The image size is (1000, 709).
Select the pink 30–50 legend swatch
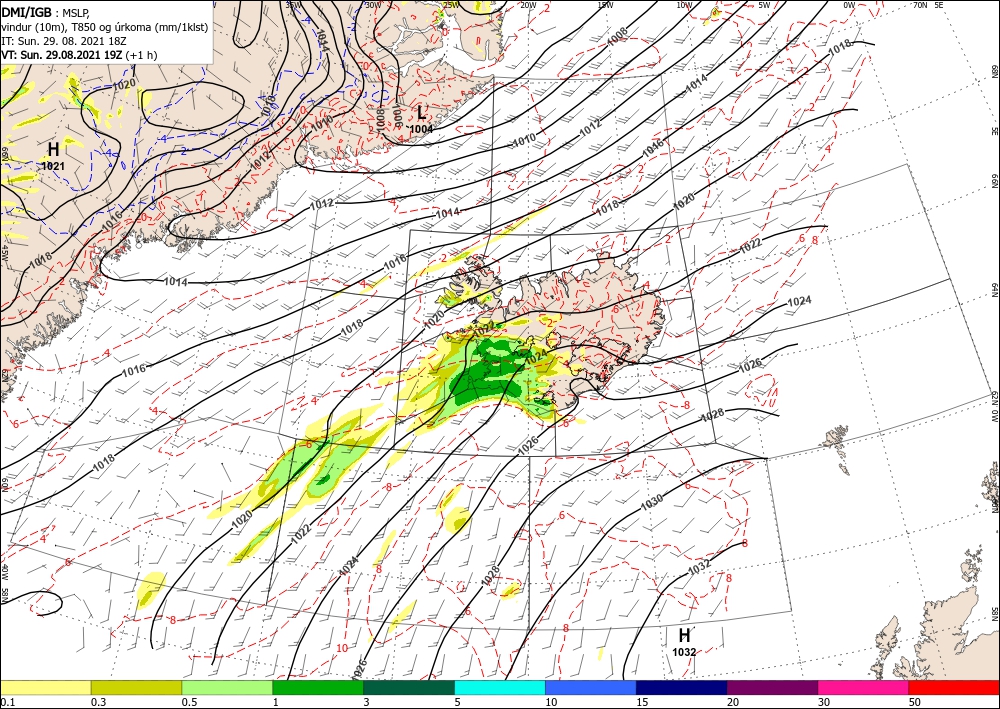[864, 687]
